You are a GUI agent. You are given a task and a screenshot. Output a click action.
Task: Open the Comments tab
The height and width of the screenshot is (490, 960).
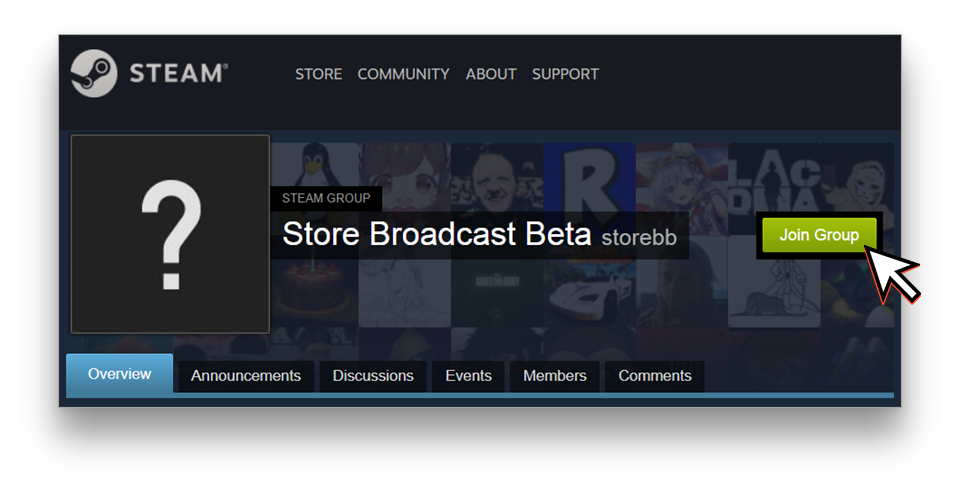pyautogui.click(x=654, y=376)
